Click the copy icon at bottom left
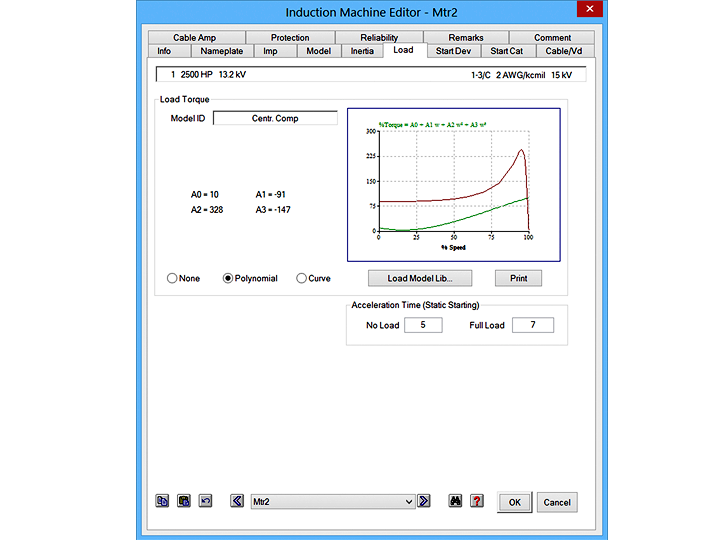 (x=162, y=501)
